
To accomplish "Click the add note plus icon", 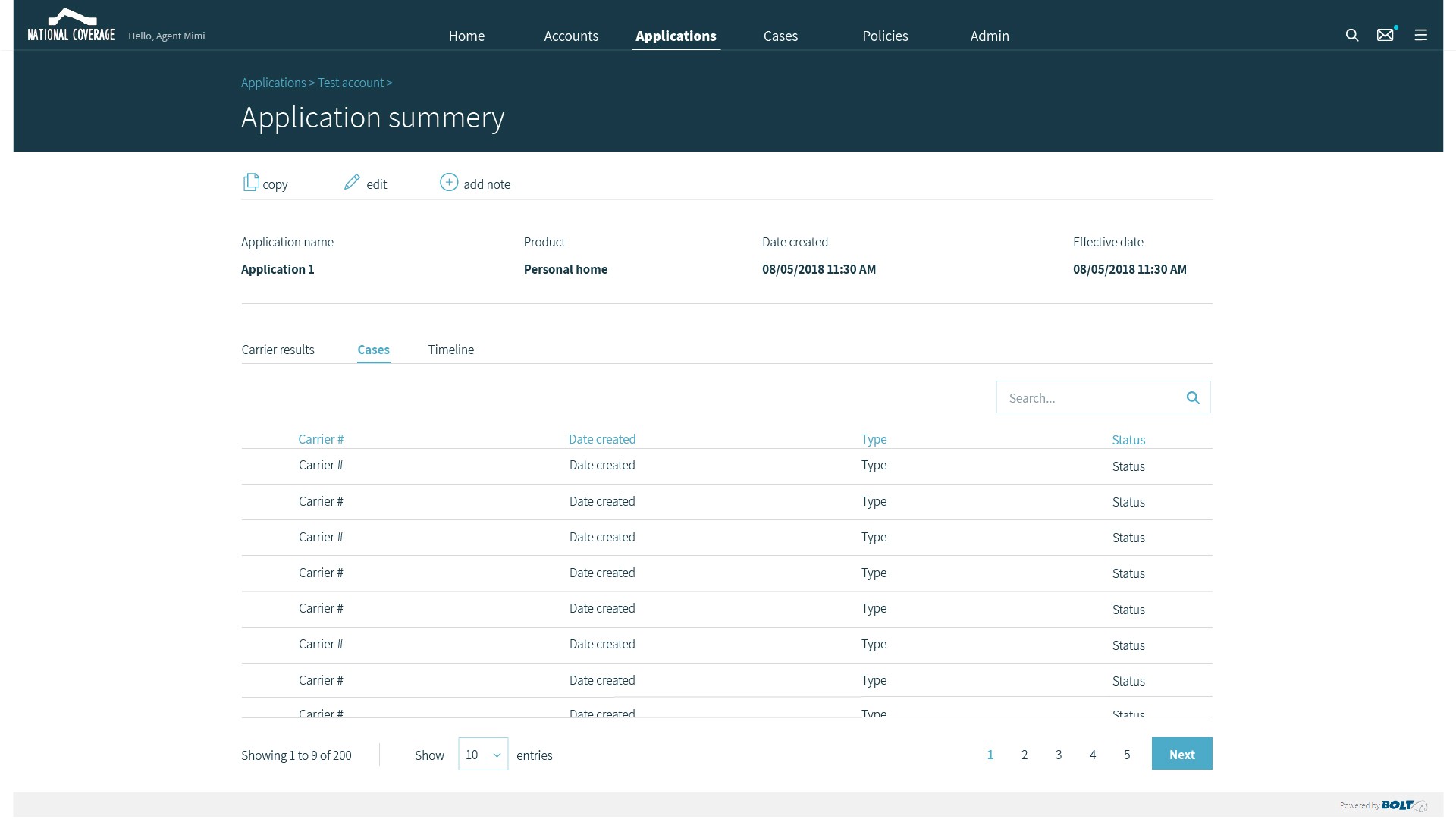I will (449, 183).
